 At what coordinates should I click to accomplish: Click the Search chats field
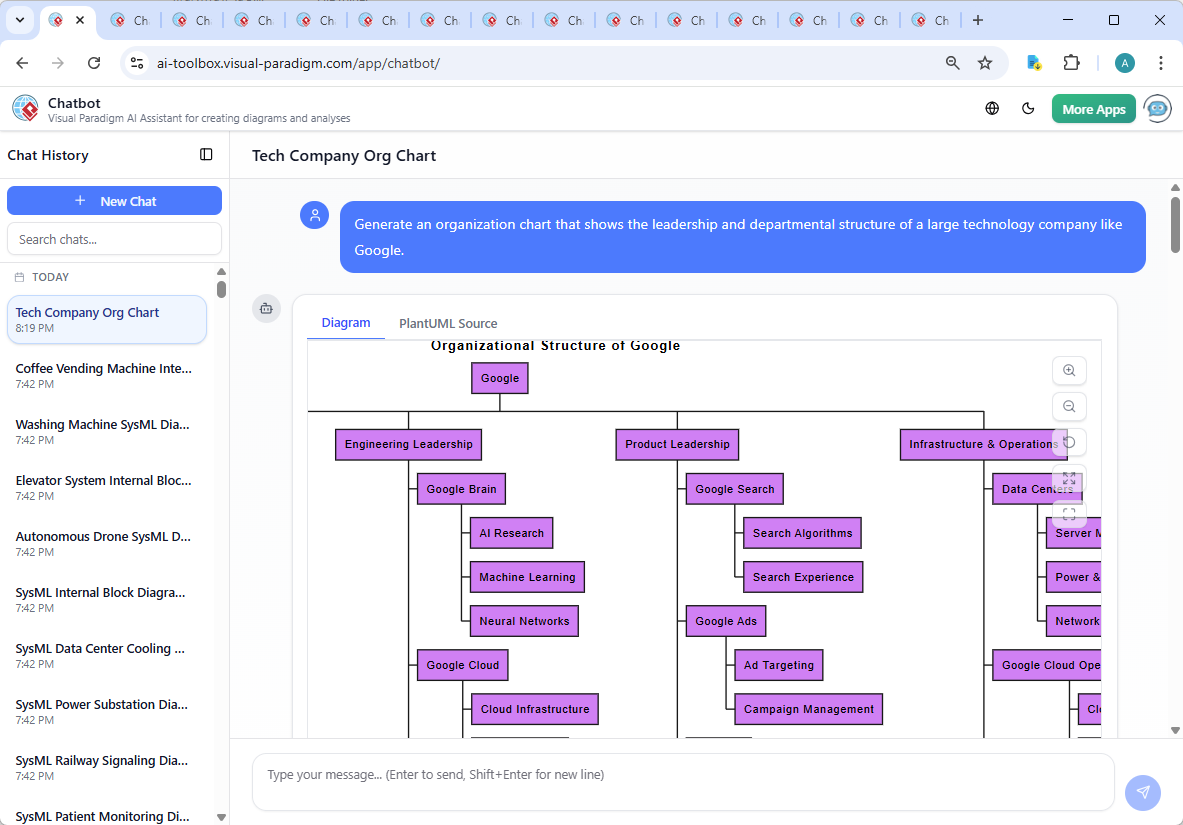(115, 239)
